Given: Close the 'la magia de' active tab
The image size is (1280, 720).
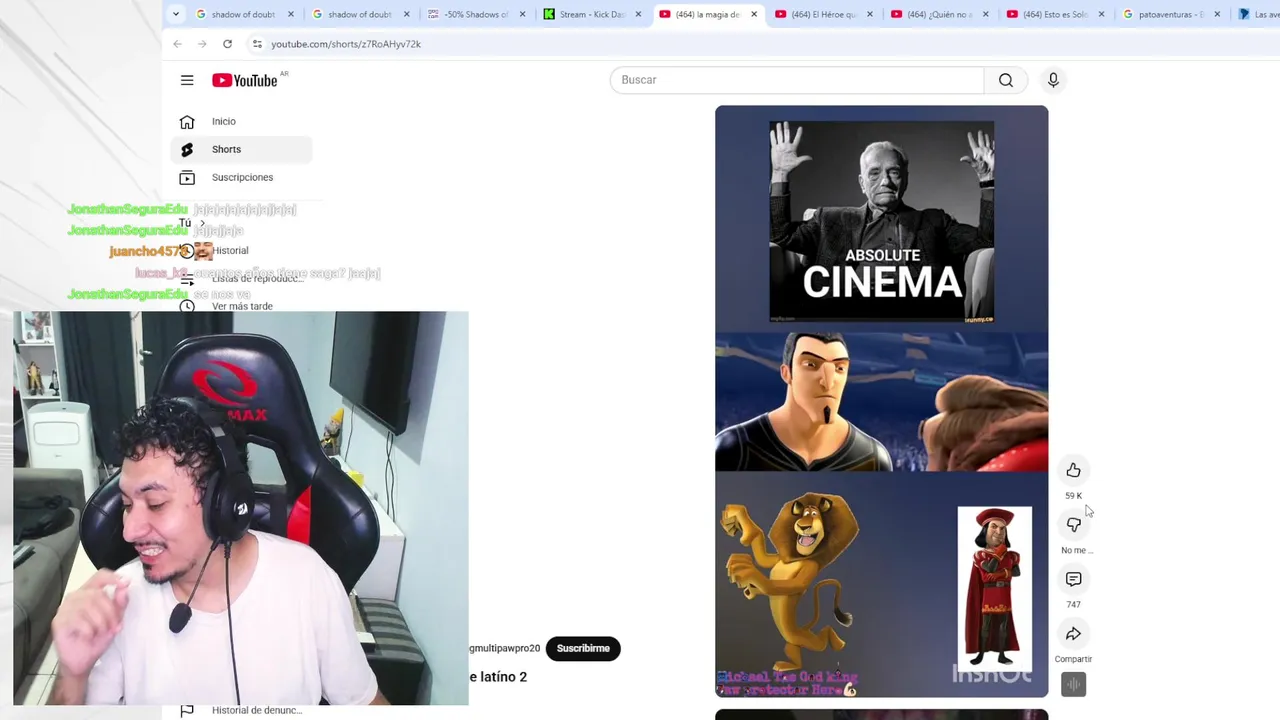Looking at the screenshot, I should click(754, 14).
